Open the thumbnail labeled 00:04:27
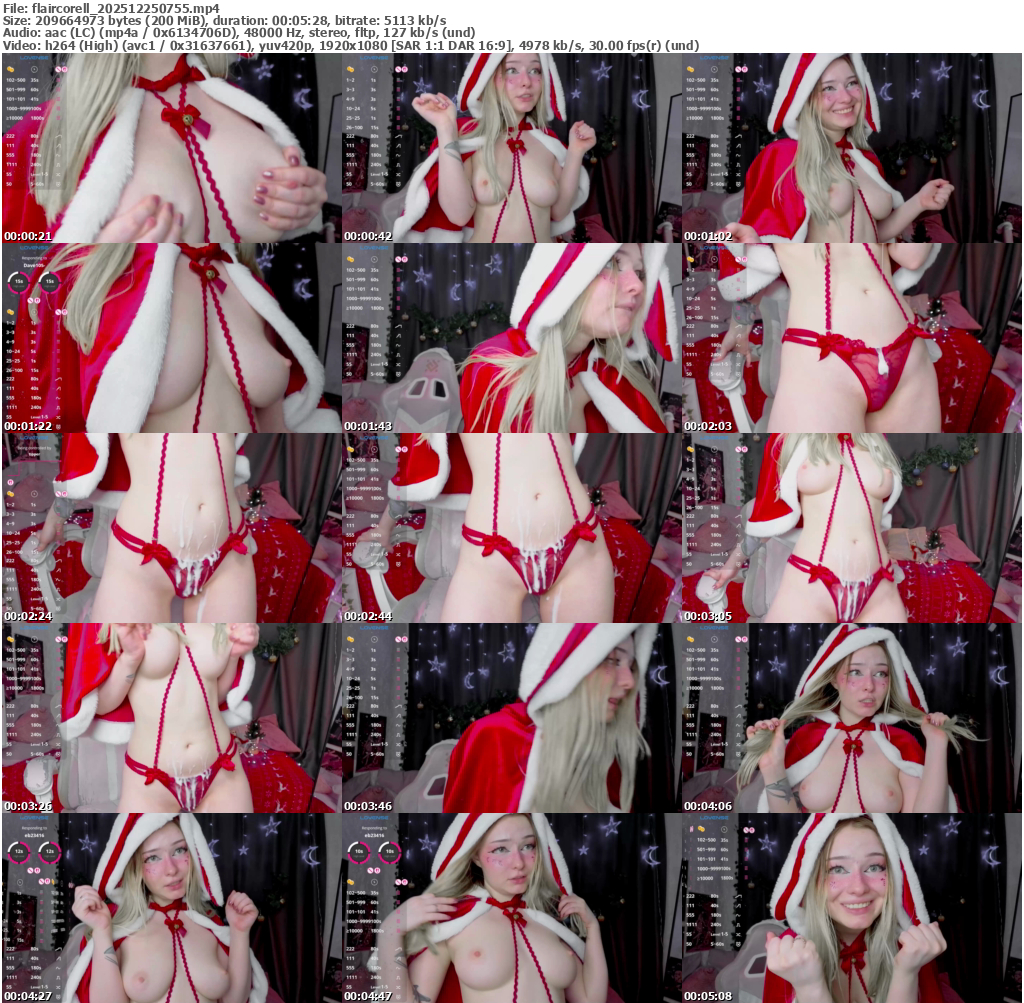The width and height of the screenshot is (1024, 1003). [171, 907]
